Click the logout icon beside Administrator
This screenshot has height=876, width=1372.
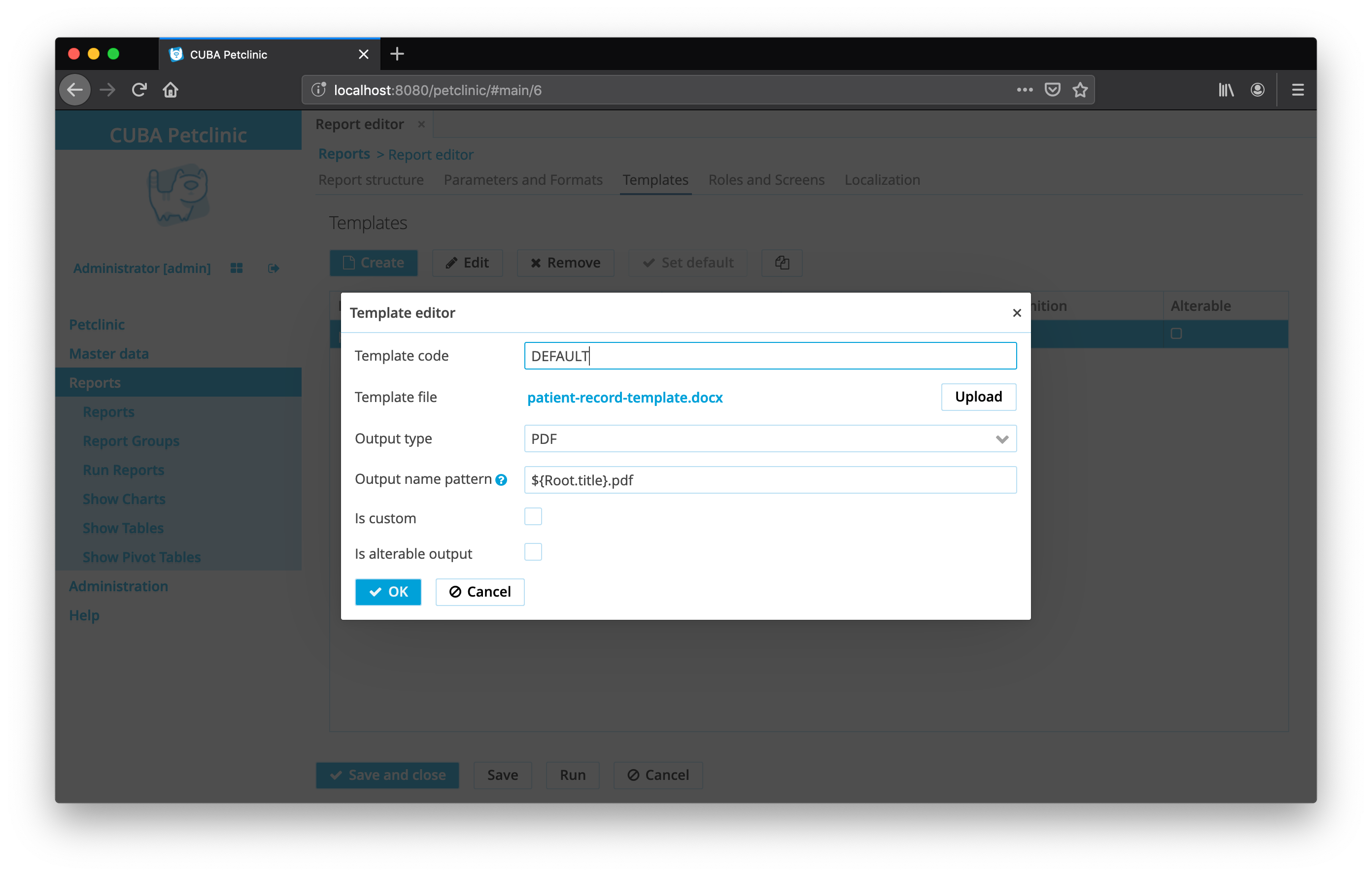tap(274, 268)
